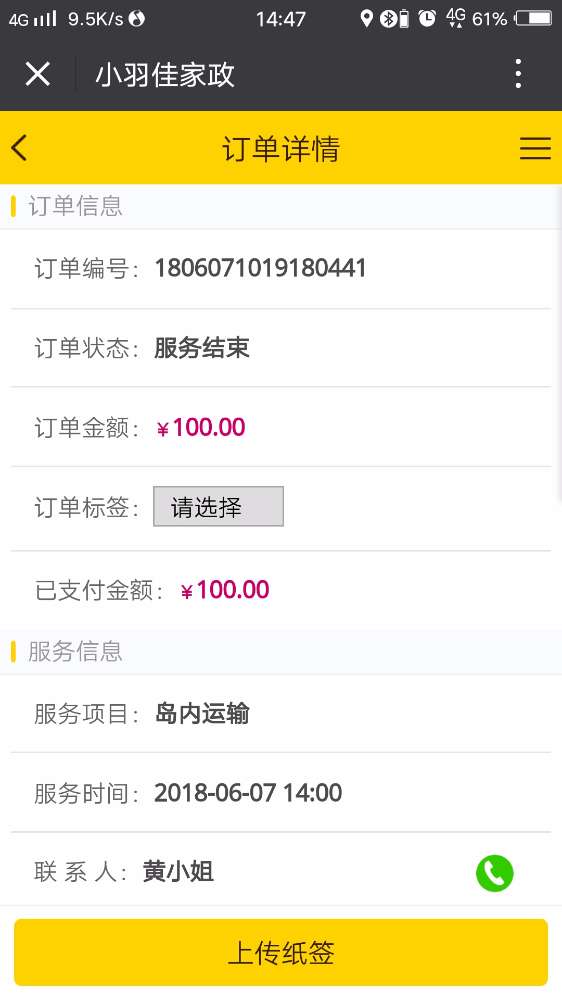Viewport: 562px width, 1000px height.
Task: Tap the service time 2018-06-07 14:00
Action: click(248, 793)
